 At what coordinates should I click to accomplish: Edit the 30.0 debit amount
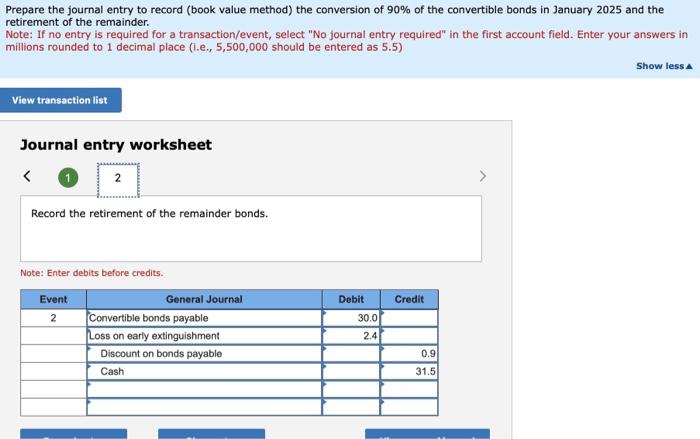(x=351, y=318)
